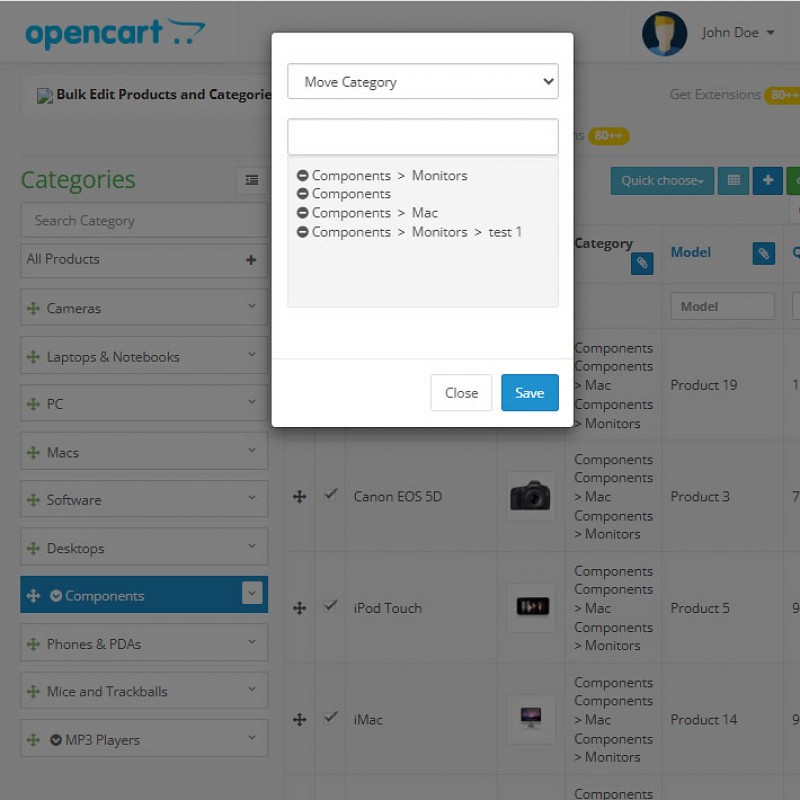Remove 'Components > Mac' using its minus icon
The height and width of the screenshot is (800, 800).
coord(302,213)
